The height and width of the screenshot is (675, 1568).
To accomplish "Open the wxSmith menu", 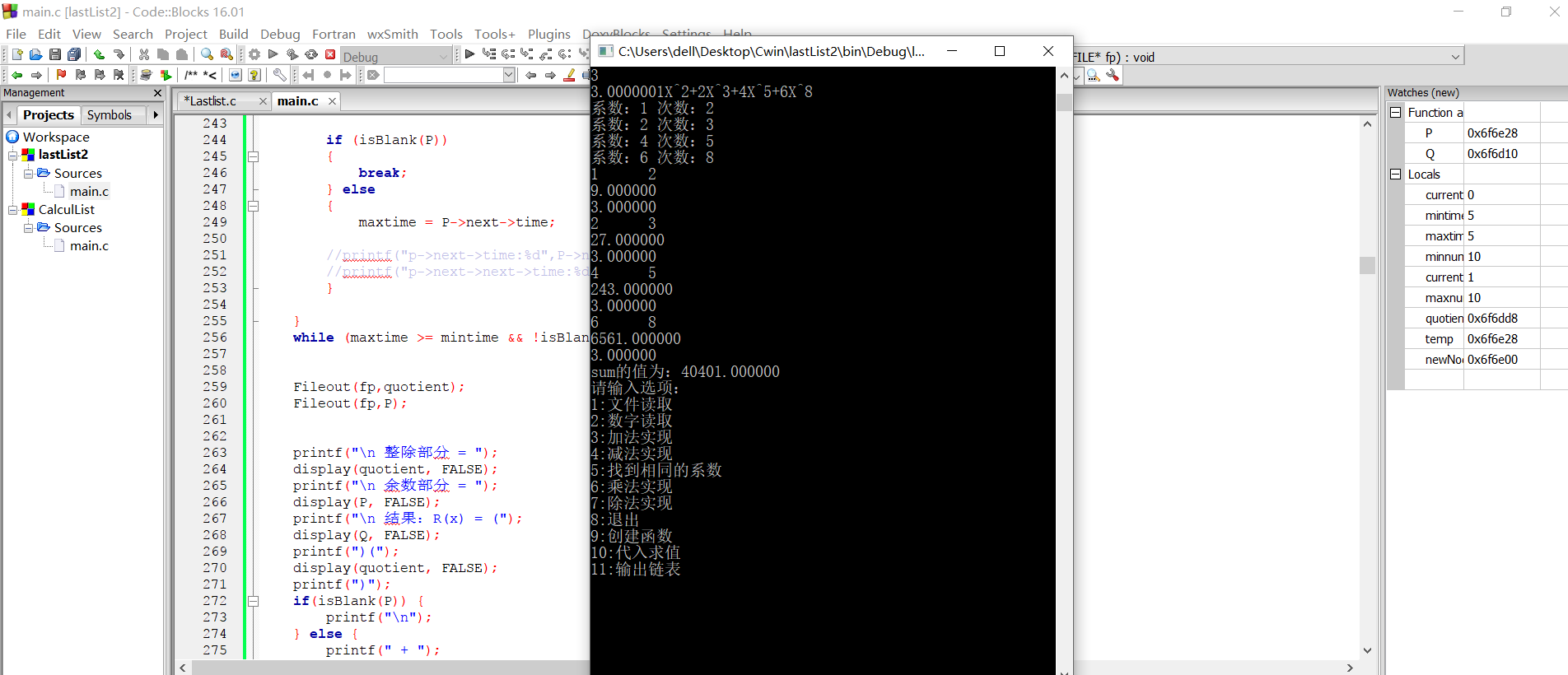I will 392,34.
